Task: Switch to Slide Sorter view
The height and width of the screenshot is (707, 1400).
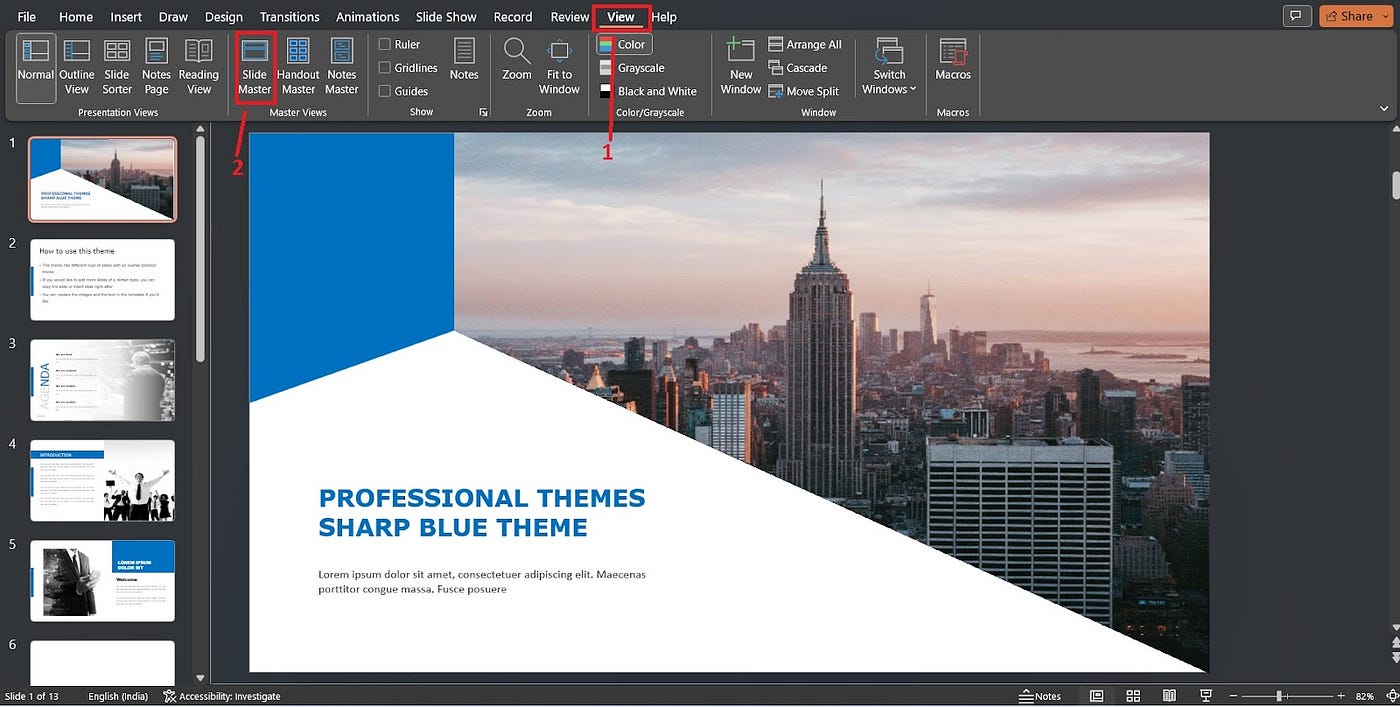Action: point(117,67)
